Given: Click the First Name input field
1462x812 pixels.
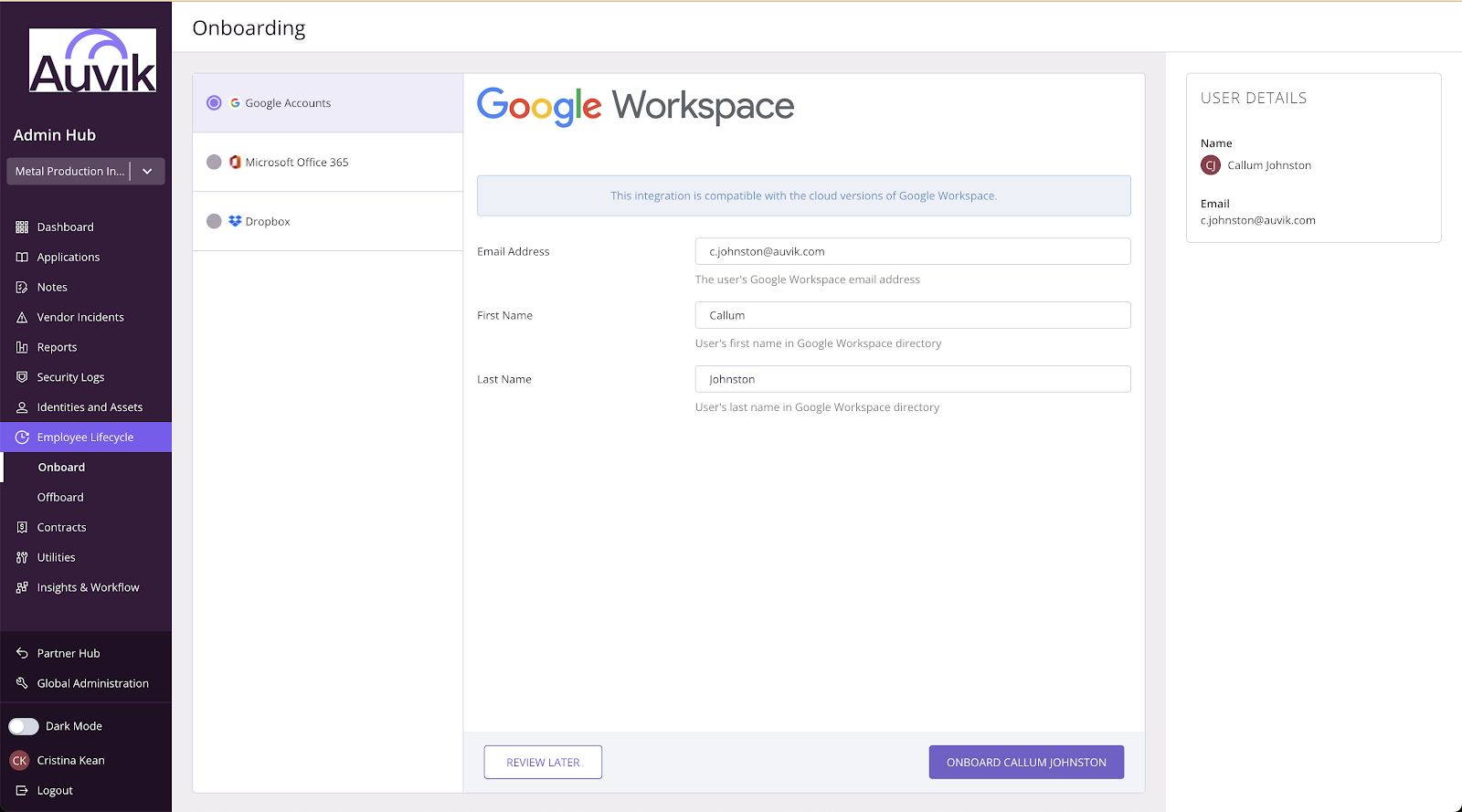Looking at the screenshot, I should (913, 315).
